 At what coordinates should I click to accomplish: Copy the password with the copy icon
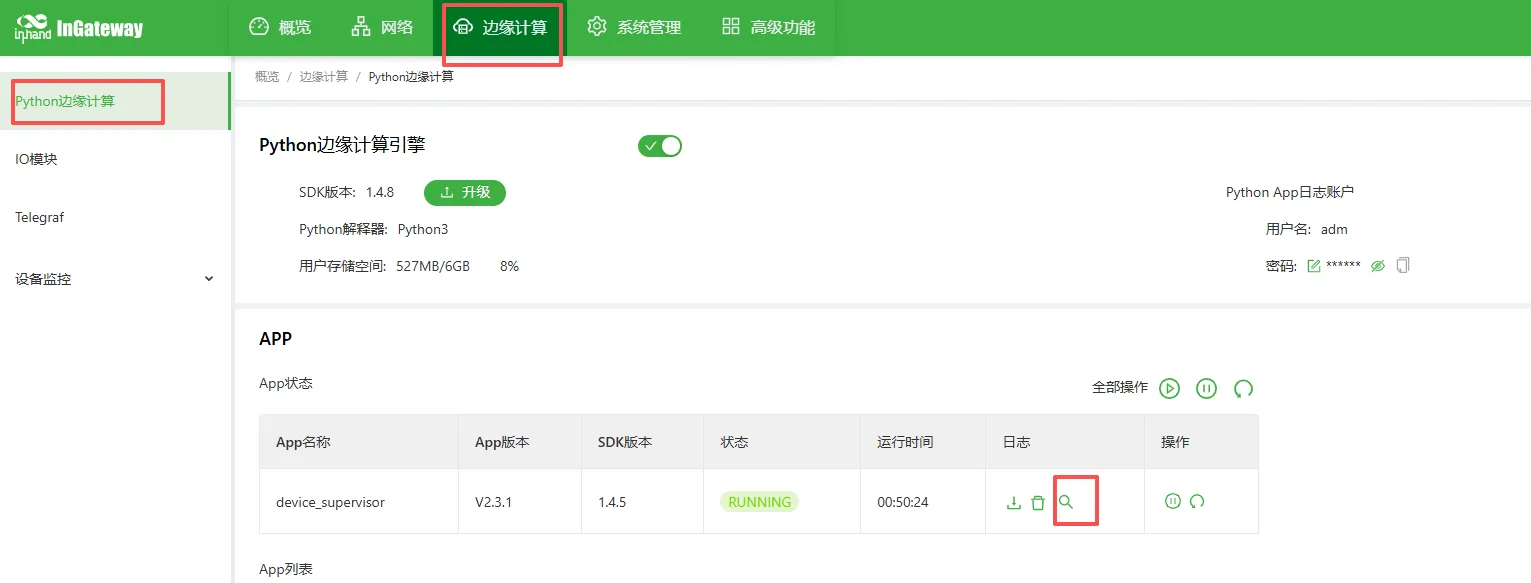point(1403,265)
